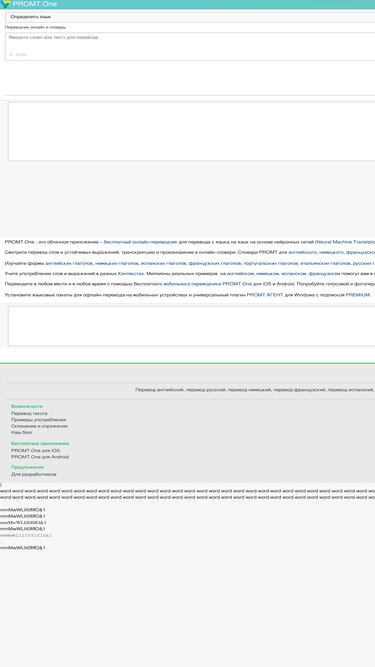Open Склонение и спряжение footer link
This screenshot has width=375, height=667.
point(39,426)
